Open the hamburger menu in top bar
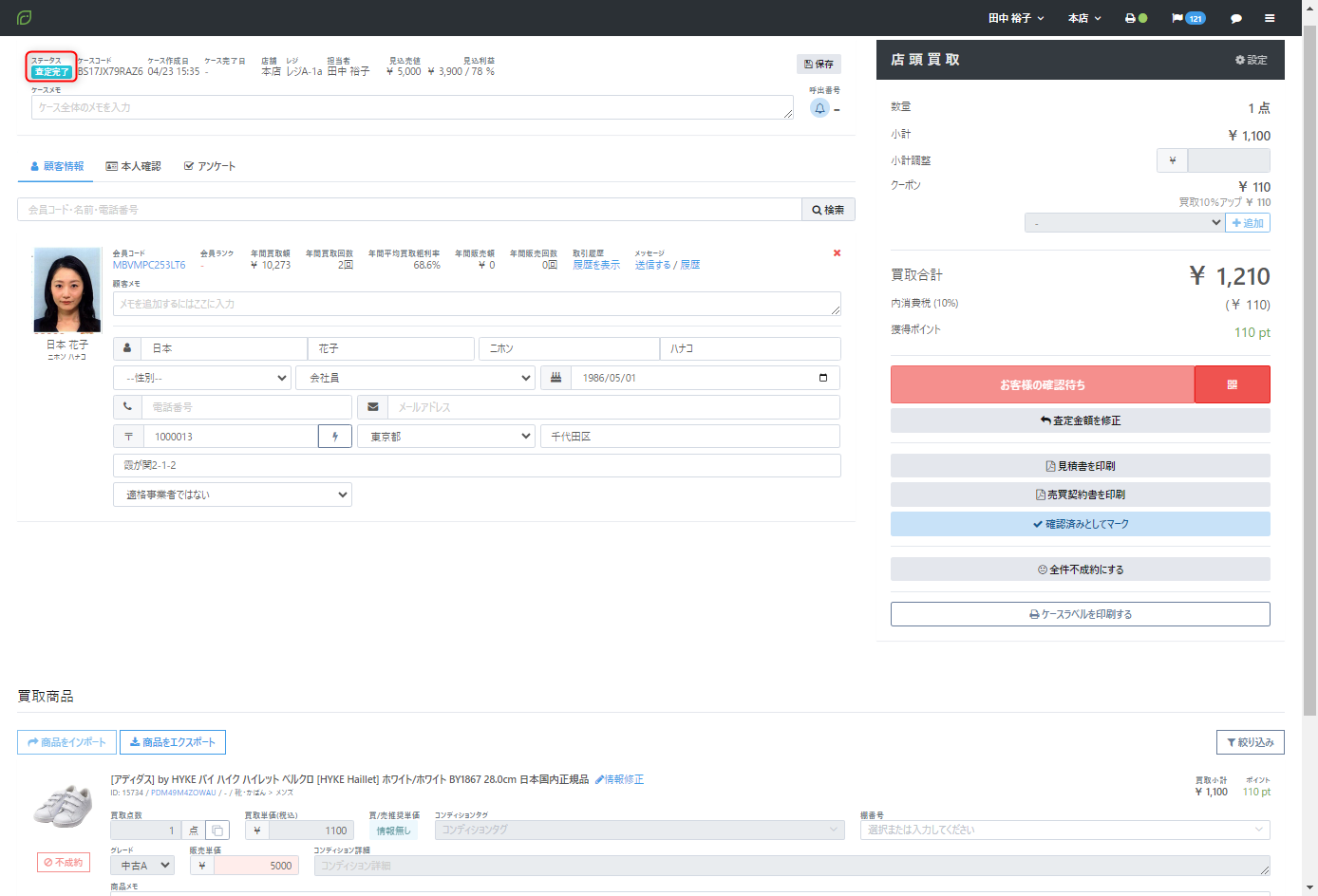This screenshot has width=1318, height=896. [x=1270, y=18]
